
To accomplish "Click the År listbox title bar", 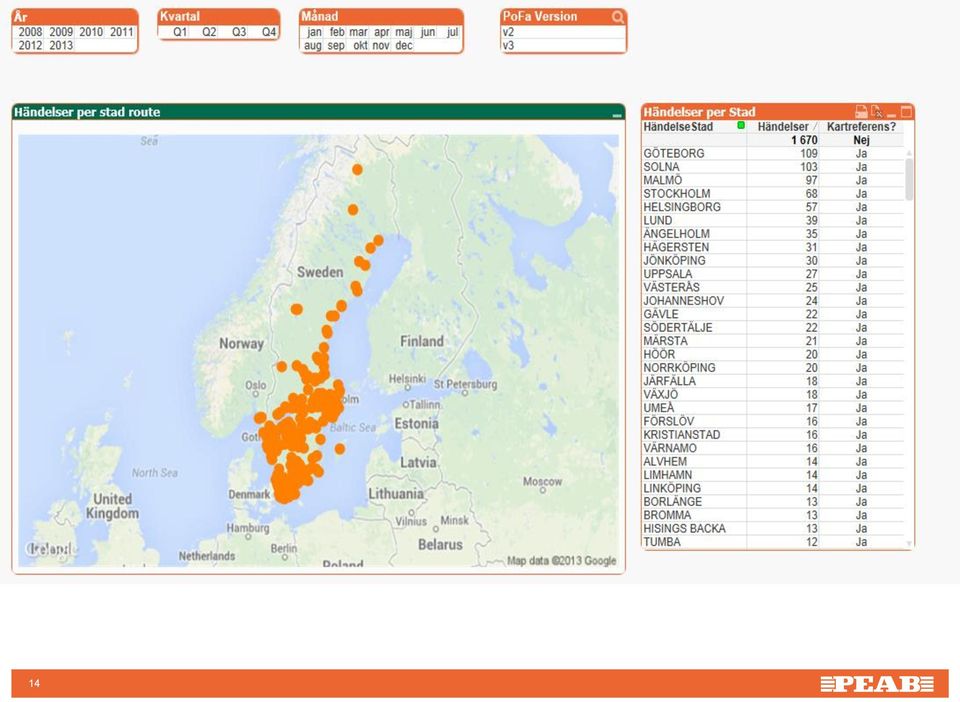I will pyautogui.click(x=75, y=17).
